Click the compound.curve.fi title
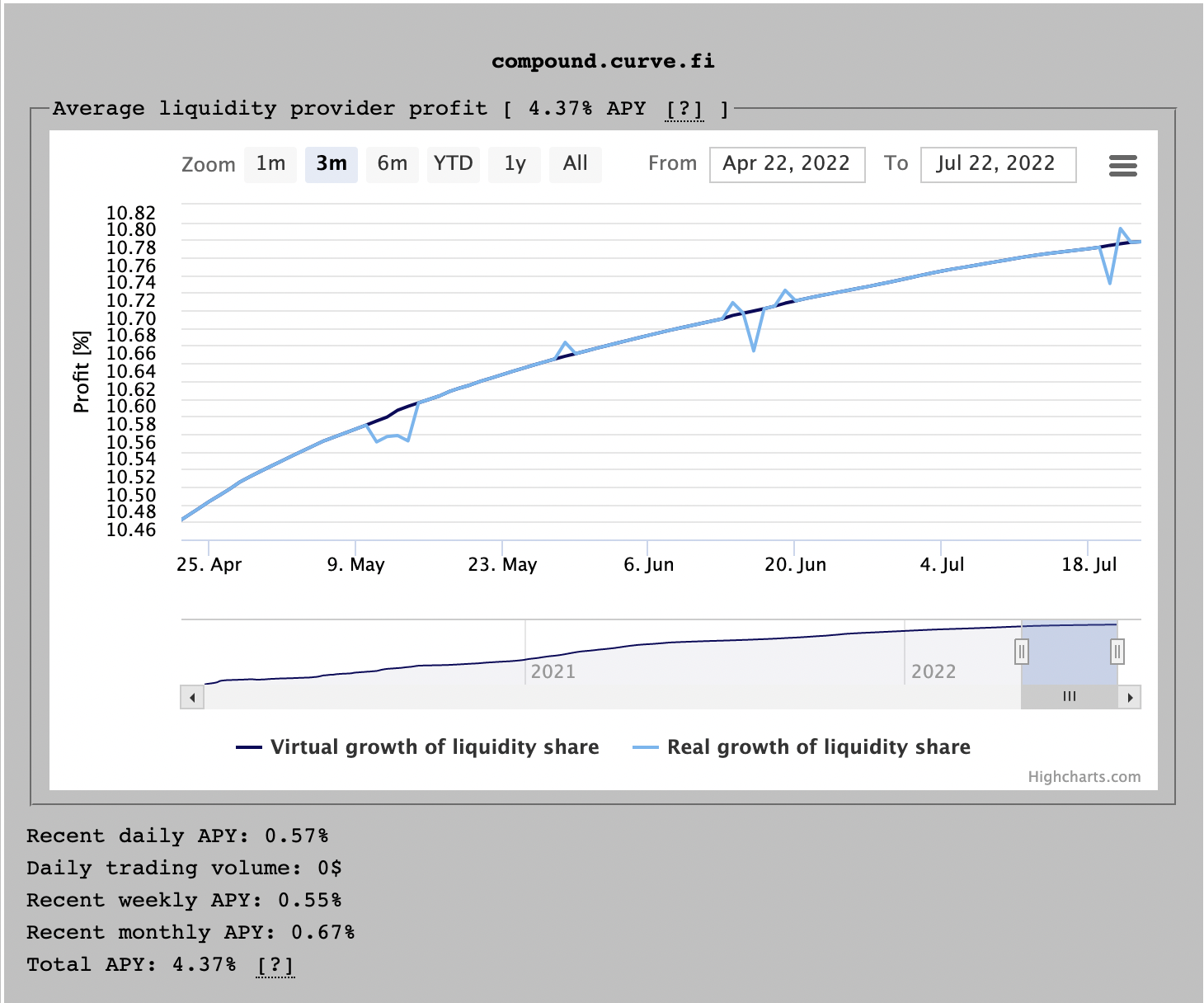 tap(603, 61)
